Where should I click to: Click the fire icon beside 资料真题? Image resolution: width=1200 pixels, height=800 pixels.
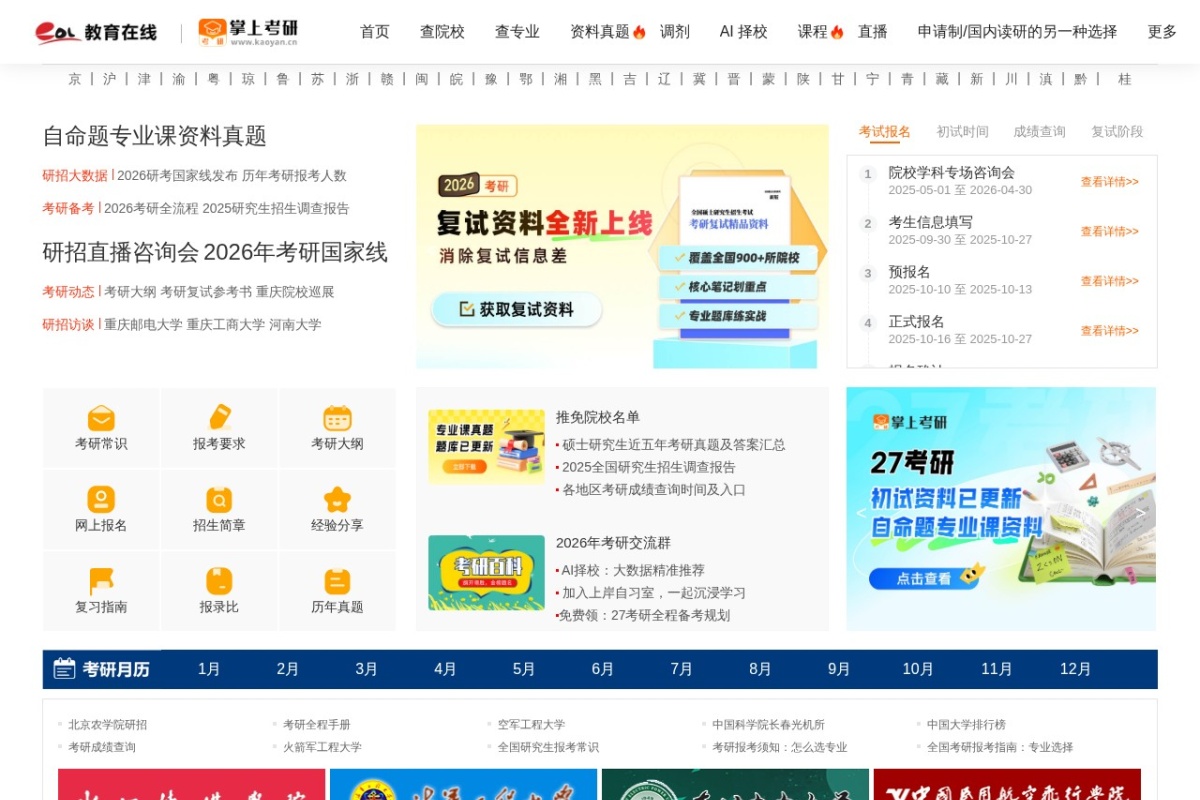click(x=639, y=32)
